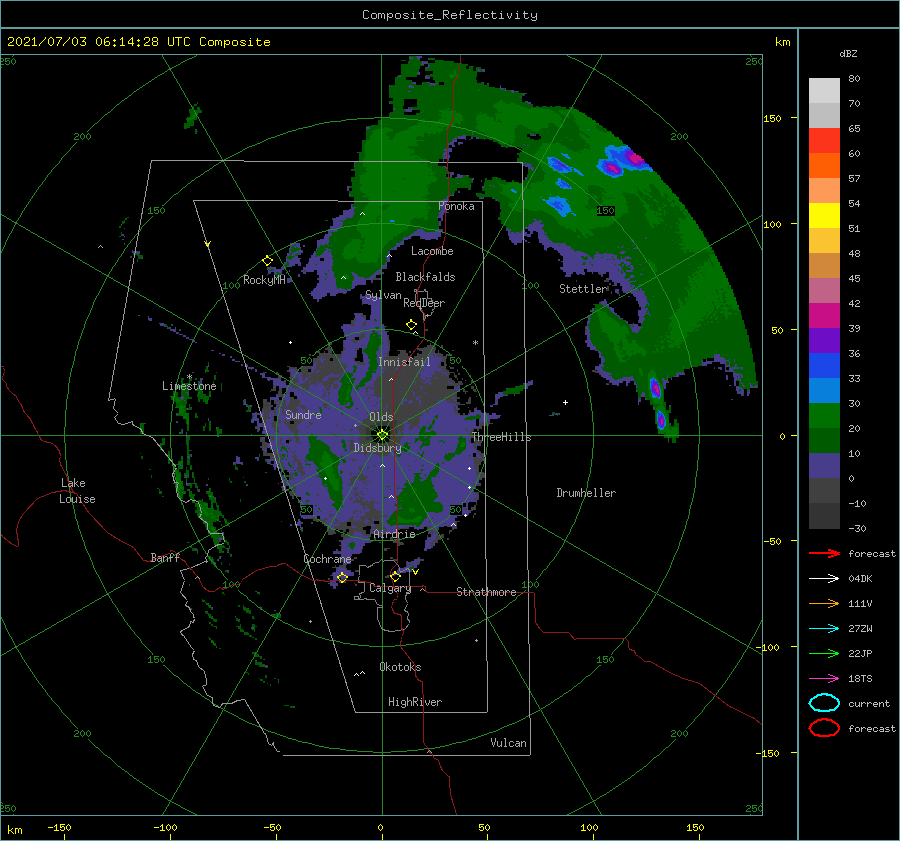Click the green 22JP arrow icon
Screen dimensions: 900x841
824,653
